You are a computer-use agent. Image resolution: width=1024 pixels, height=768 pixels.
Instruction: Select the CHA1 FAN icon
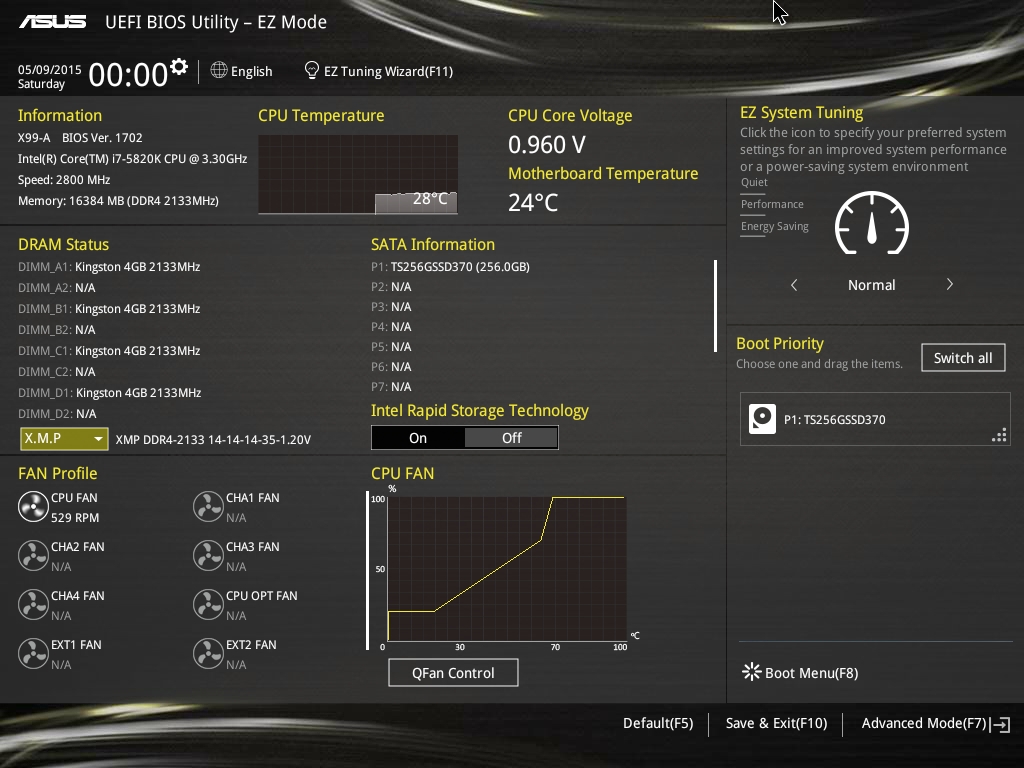pyautogui.click(x=208, y=507)
